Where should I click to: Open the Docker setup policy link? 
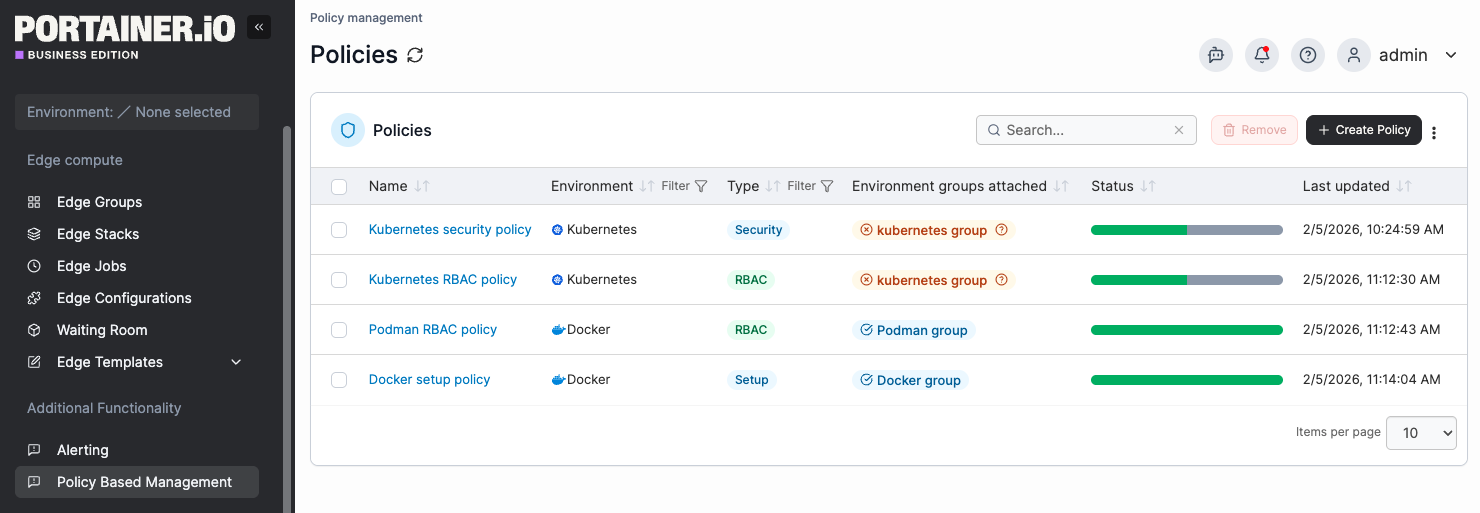point(429,380)
